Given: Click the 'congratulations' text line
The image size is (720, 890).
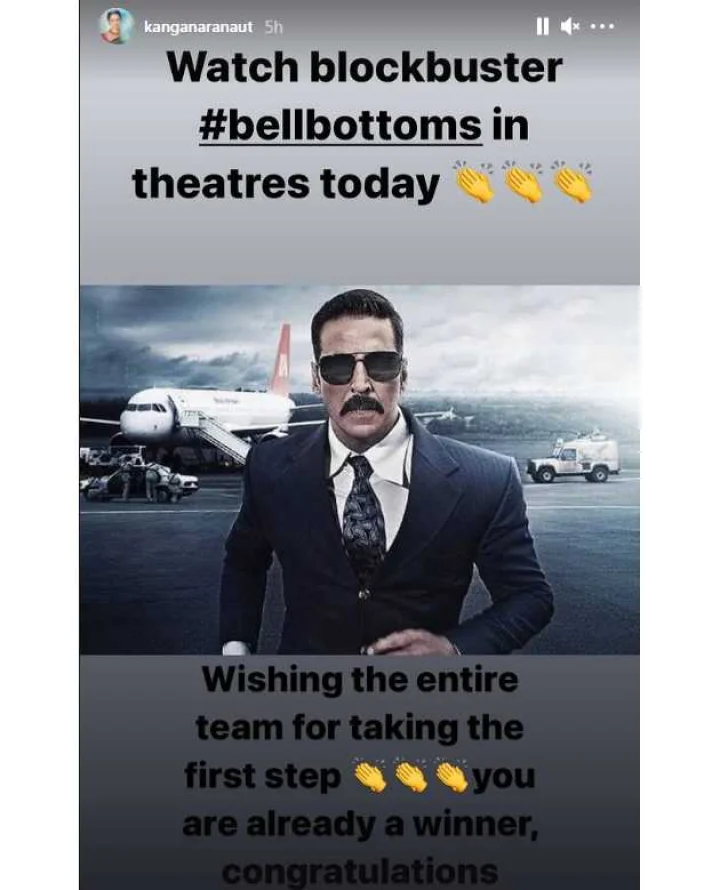Looking at the screenshot, I should [360, 872].
